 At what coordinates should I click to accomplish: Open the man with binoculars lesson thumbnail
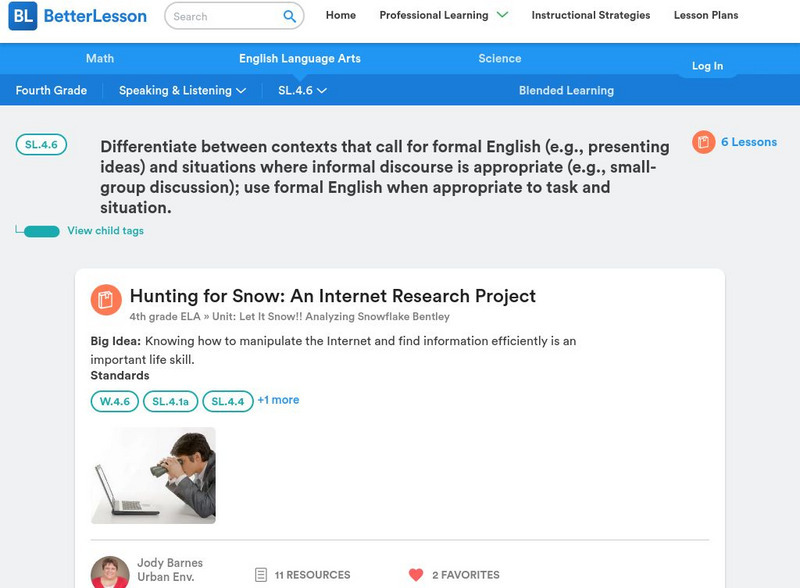[153, 476]
